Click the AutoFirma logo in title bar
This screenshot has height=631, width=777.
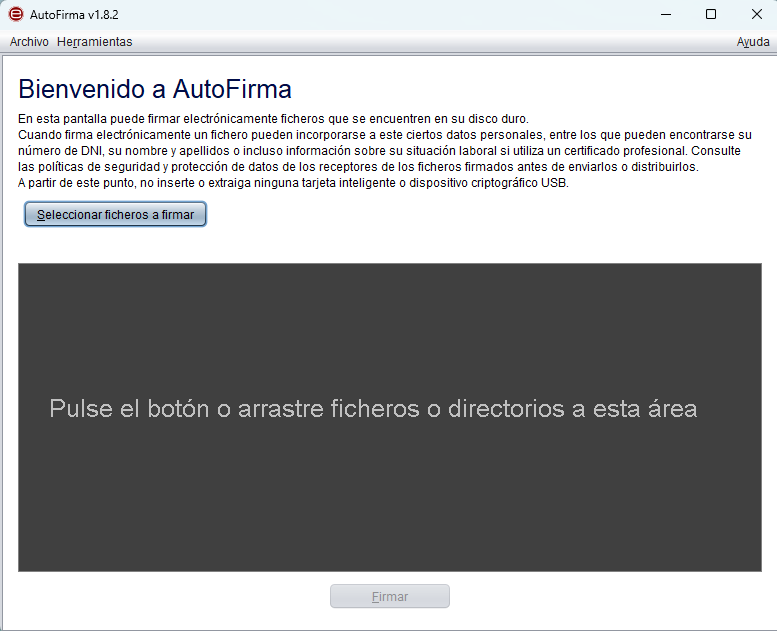click(x=16, y=14)
